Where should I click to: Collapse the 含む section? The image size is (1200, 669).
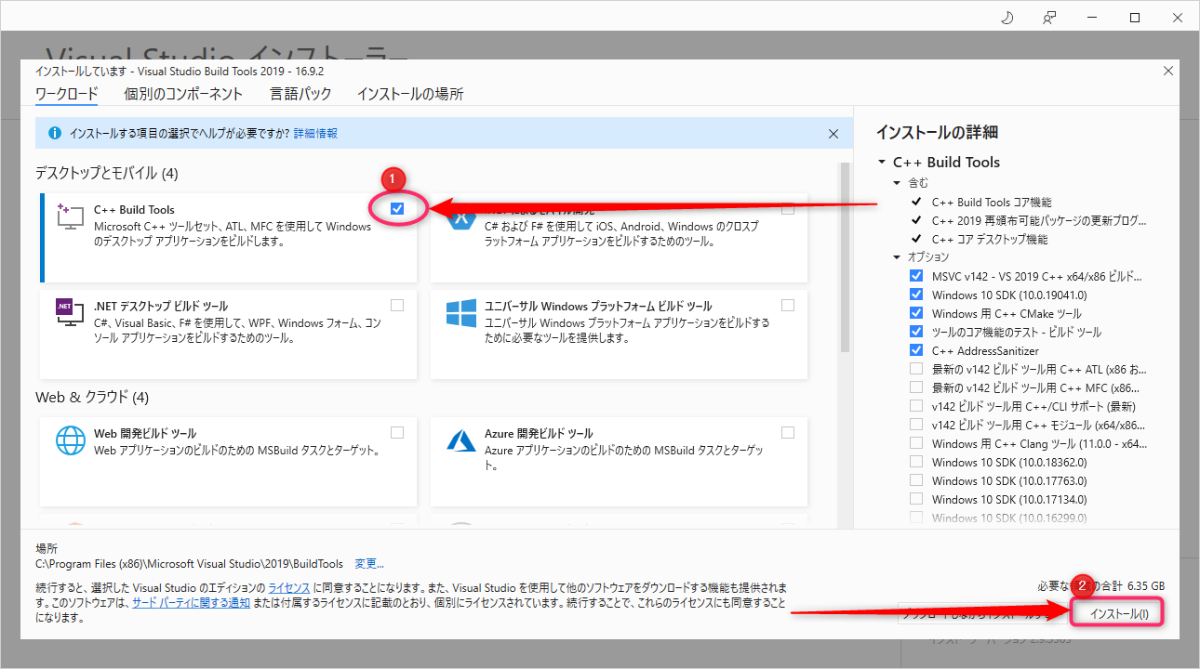[897, 183]
